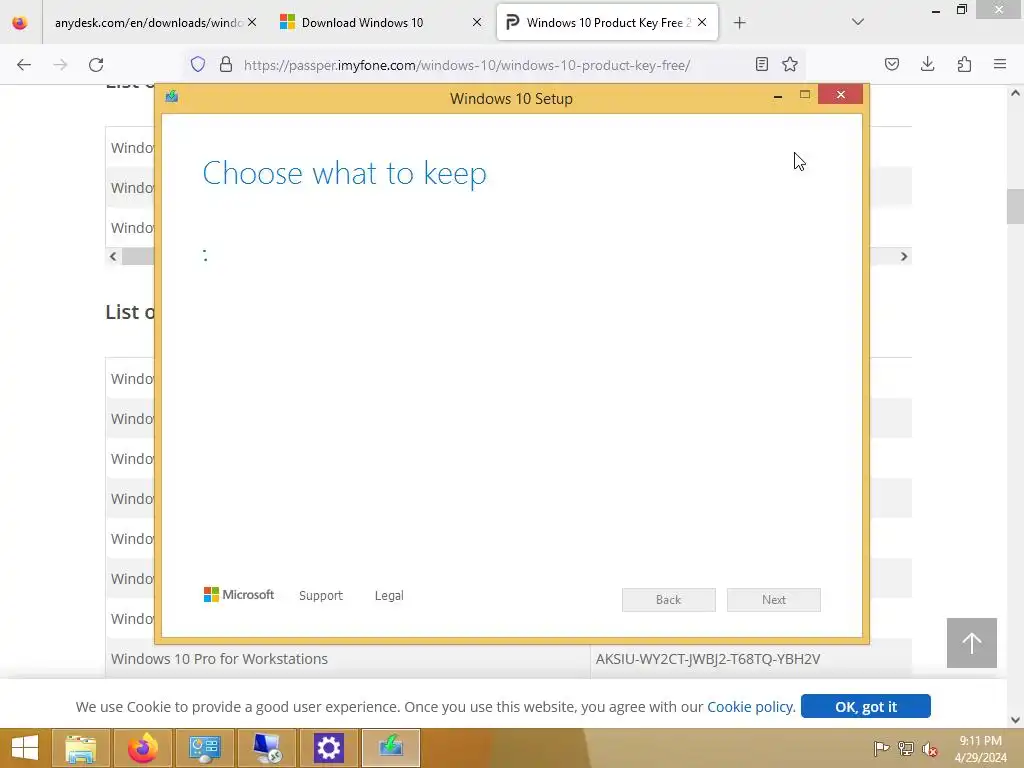The width and height of the screenshot is (1024, 768).
Task: Click the Firefox taskbar icon
Action: point(142,748)
